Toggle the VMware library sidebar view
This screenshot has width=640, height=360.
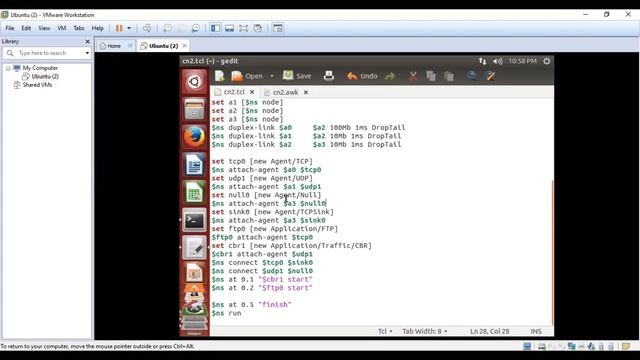coord(215,28)
